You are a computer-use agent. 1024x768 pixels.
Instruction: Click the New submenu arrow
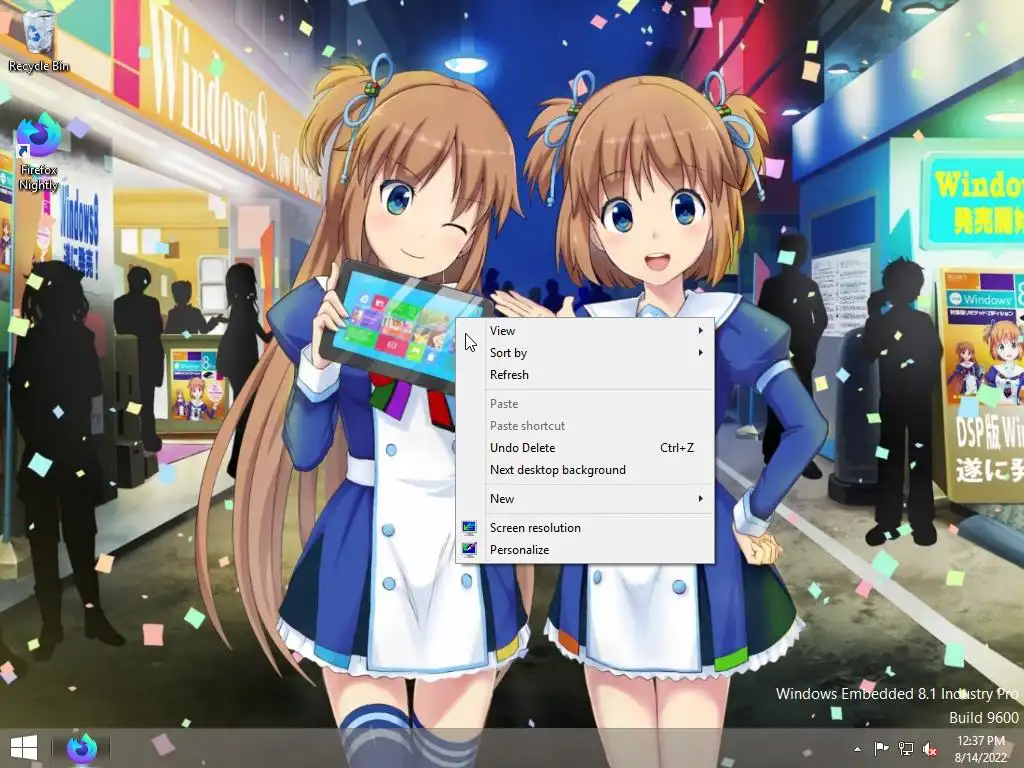[x=701, y=499]
